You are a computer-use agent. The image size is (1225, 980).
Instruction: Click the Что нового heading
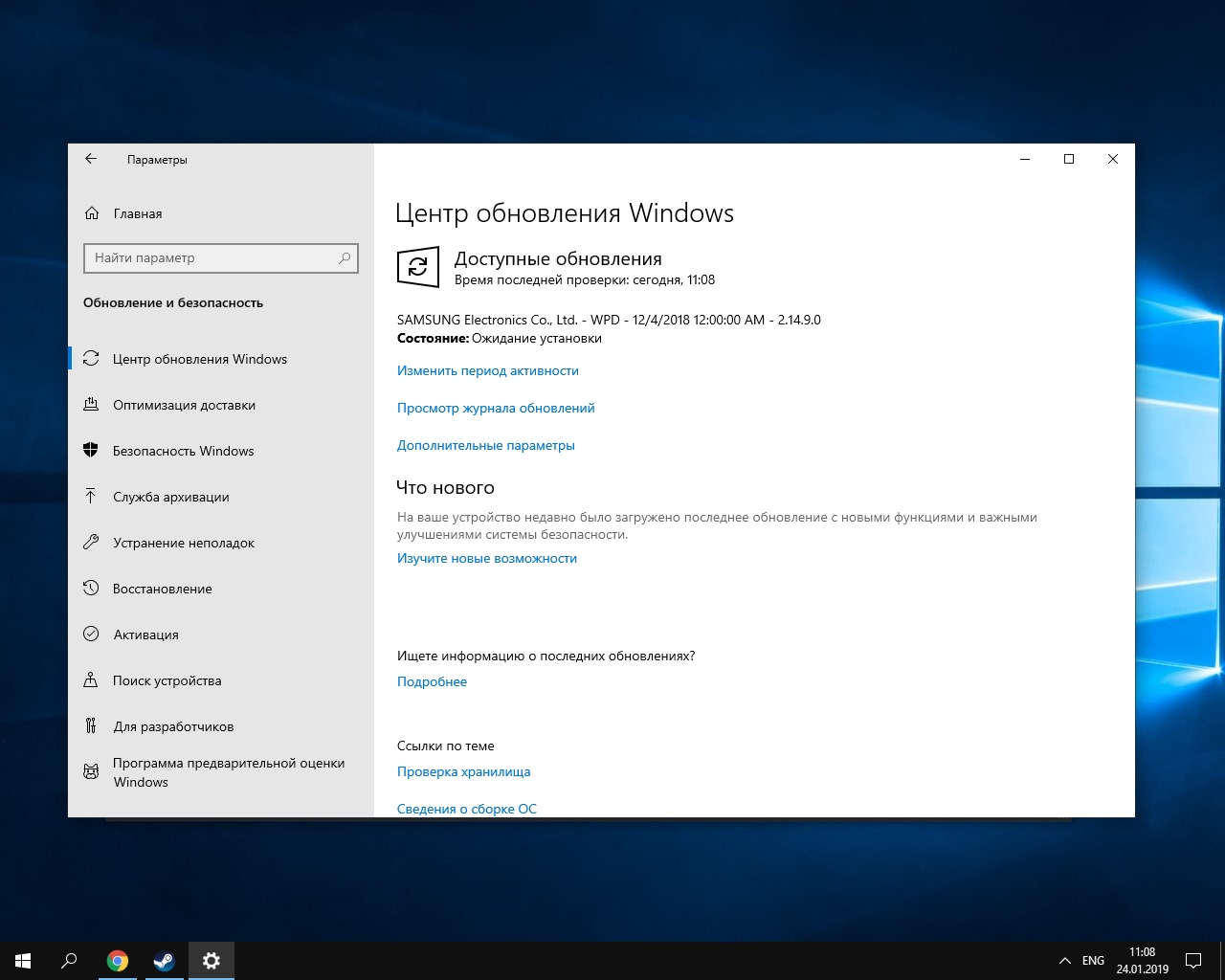pyautogui.click(x=445, y=488)
